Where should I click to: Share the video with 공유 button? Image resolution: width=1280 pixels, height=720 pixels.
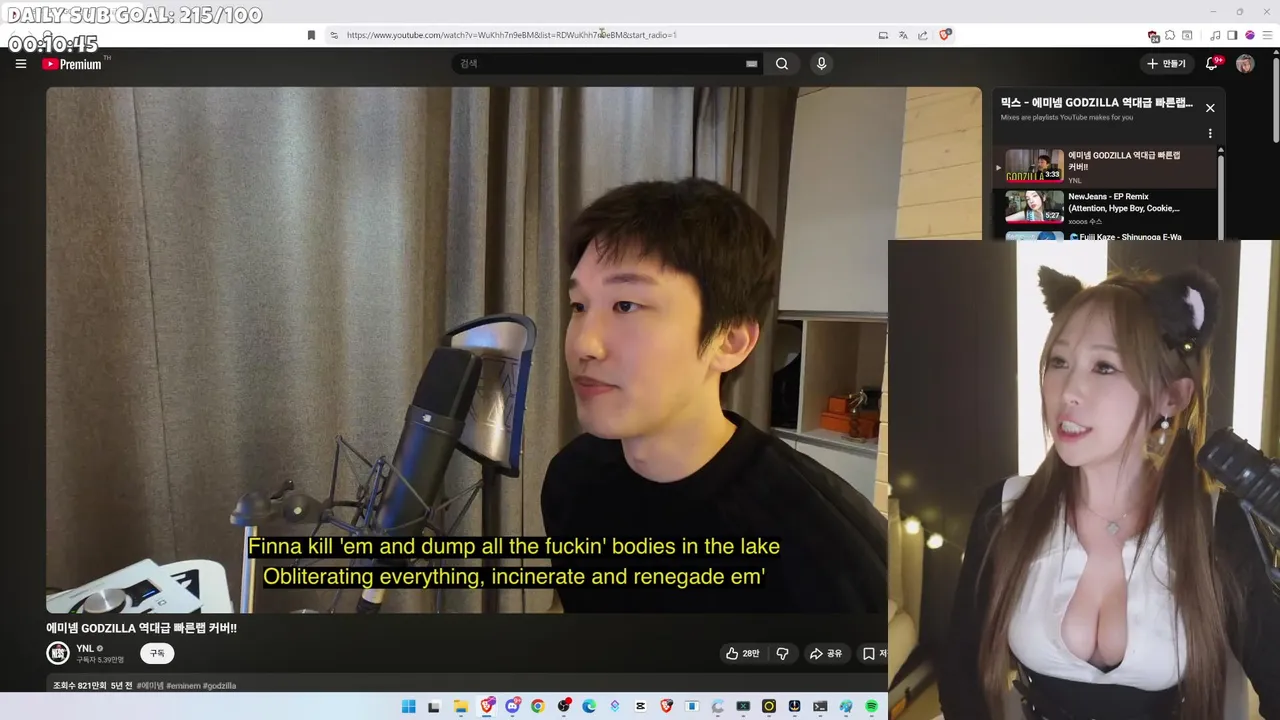[826, 653]
